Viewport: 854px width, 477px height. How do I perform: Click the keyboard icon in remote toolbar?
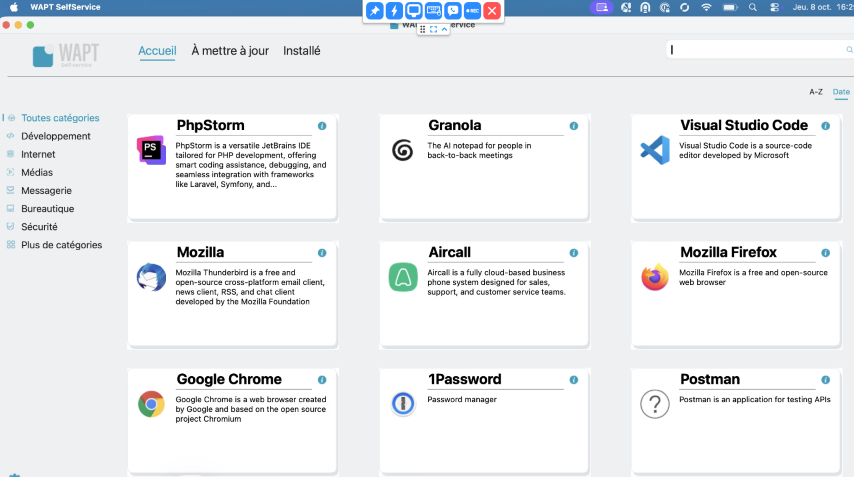point(434,11)
